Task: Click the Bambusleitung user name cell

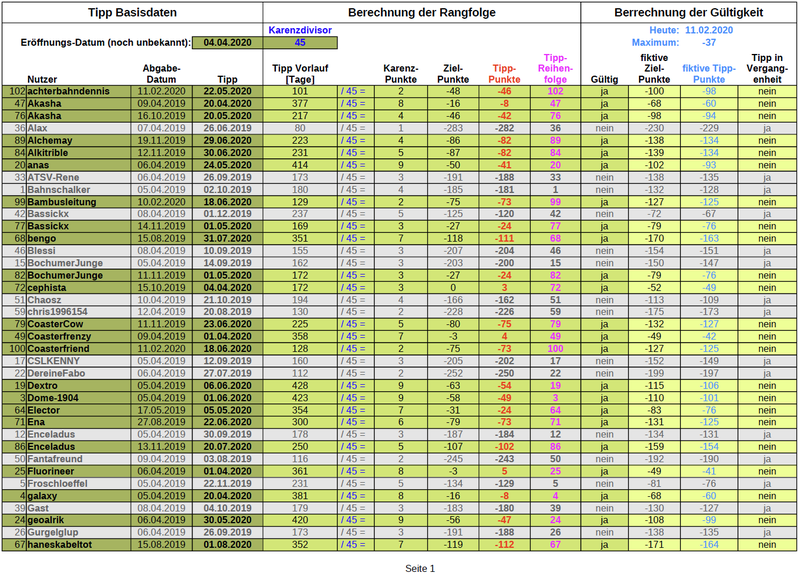Action: click(79, 202)
